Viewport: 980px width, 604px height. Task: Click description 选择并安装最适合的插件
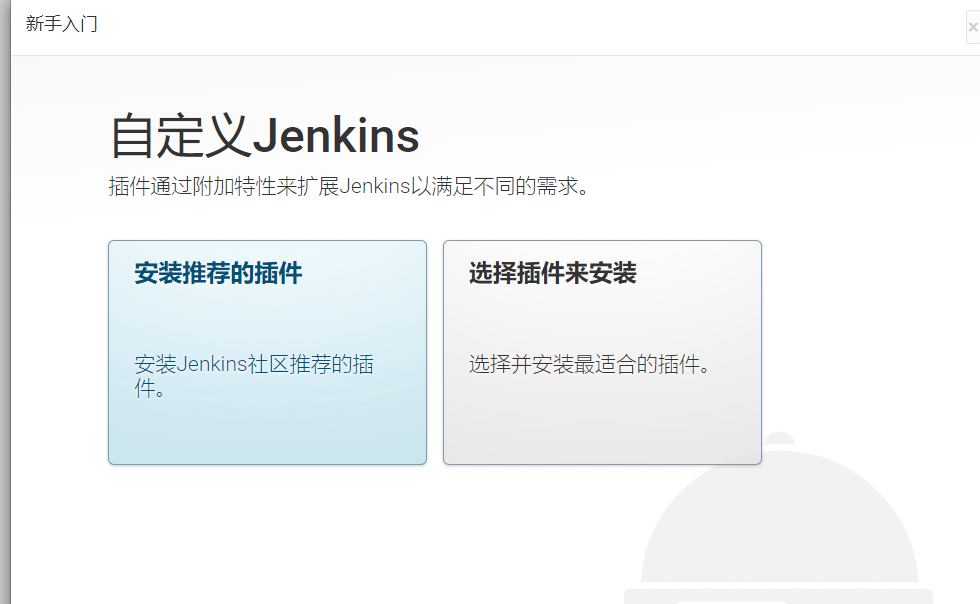[x=589, y=364]
